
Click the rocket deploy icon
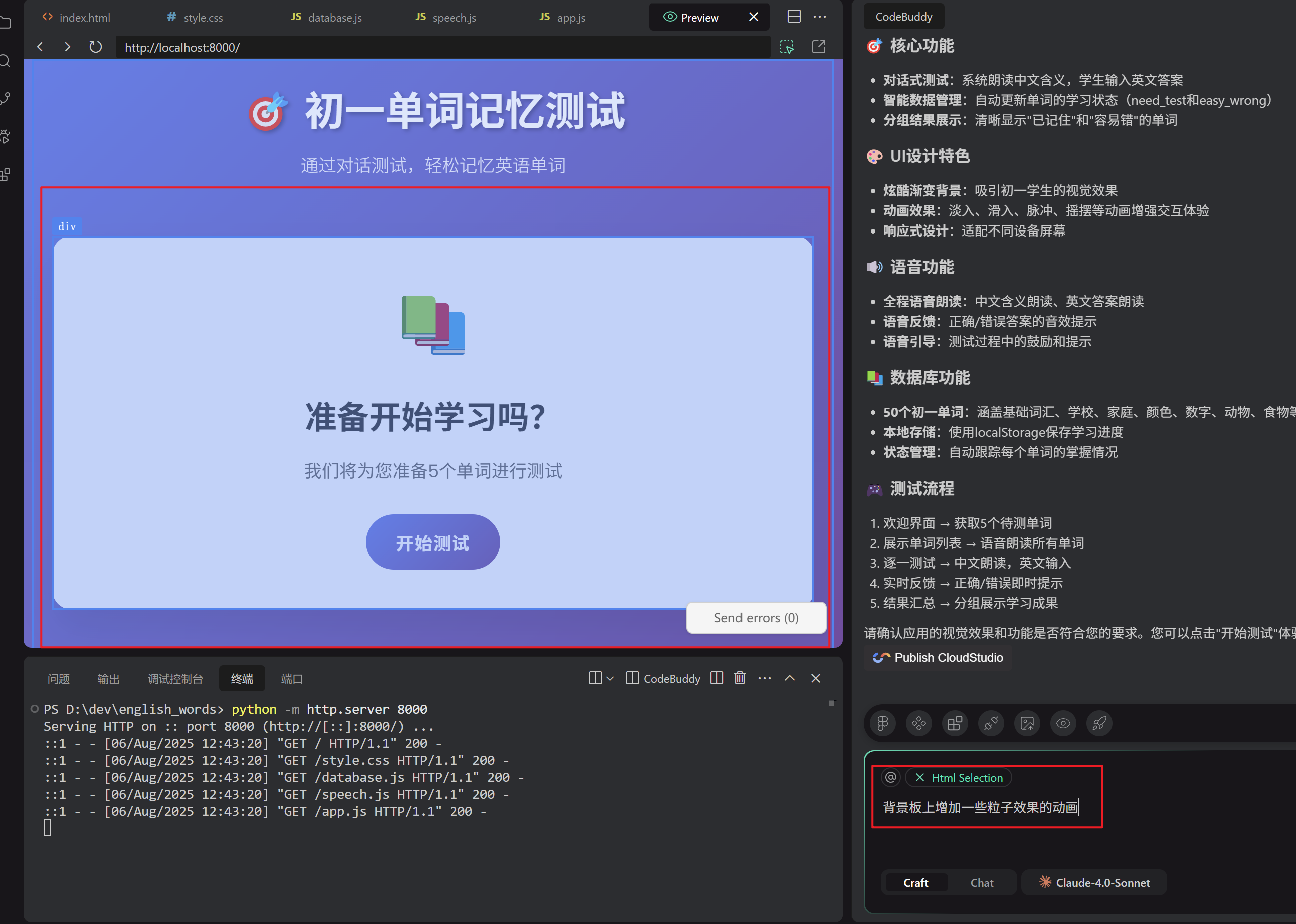1099,723
